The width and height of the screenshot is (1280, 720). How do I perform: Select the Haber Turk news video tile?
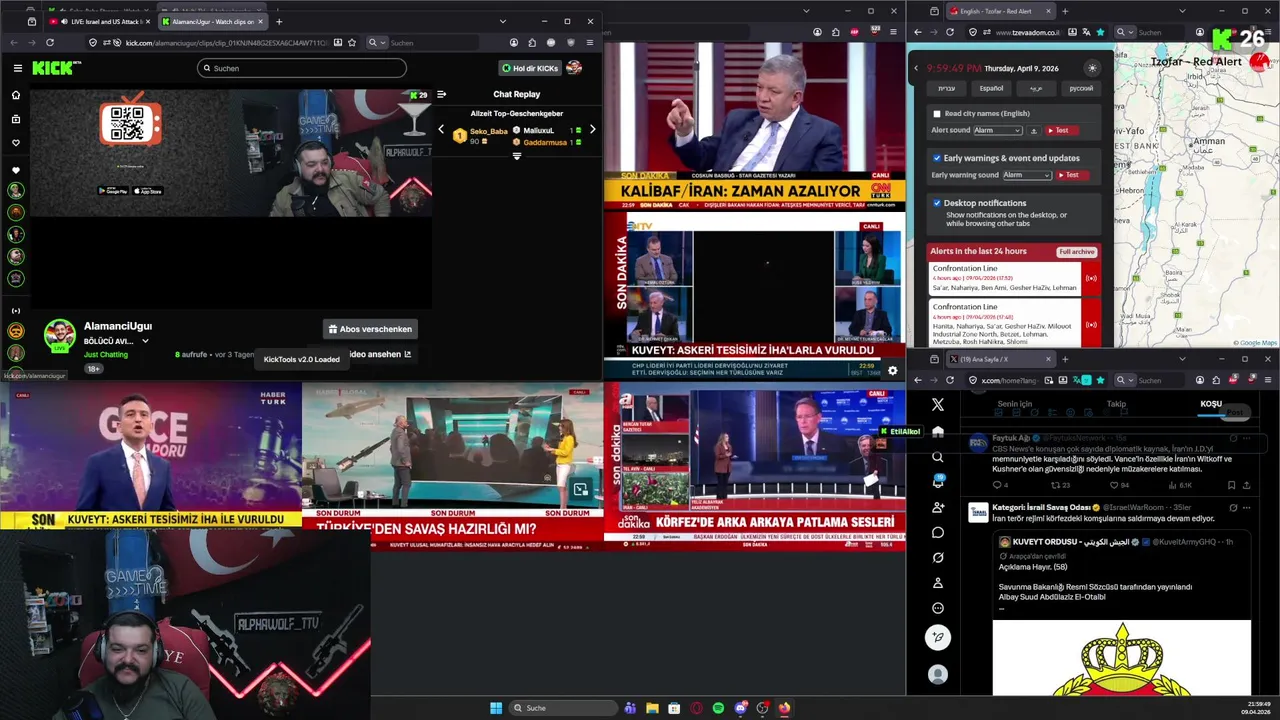coord(150,456)
